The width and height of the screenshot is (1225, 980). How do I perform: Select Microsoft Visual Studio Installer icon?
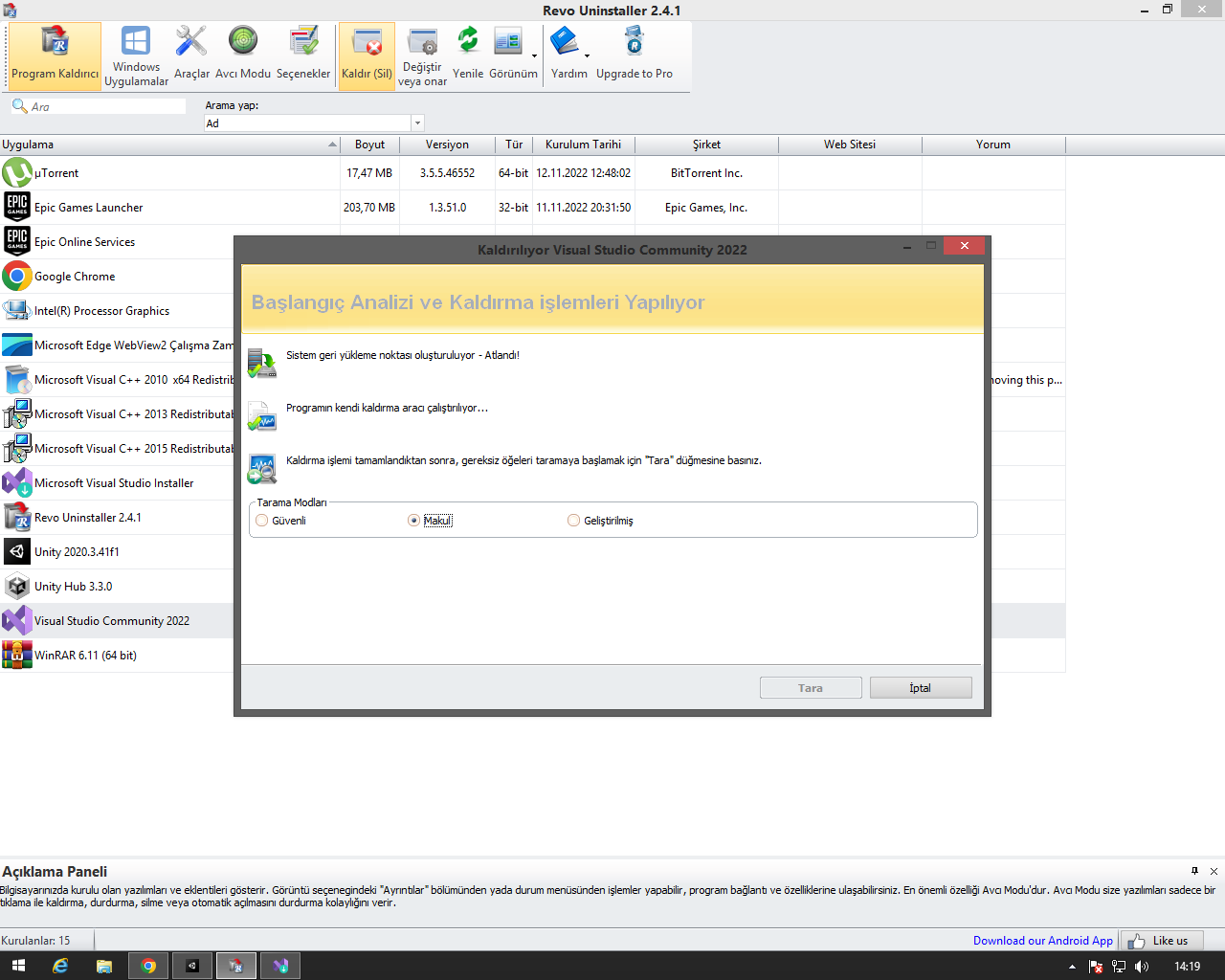tap(17, 483)
